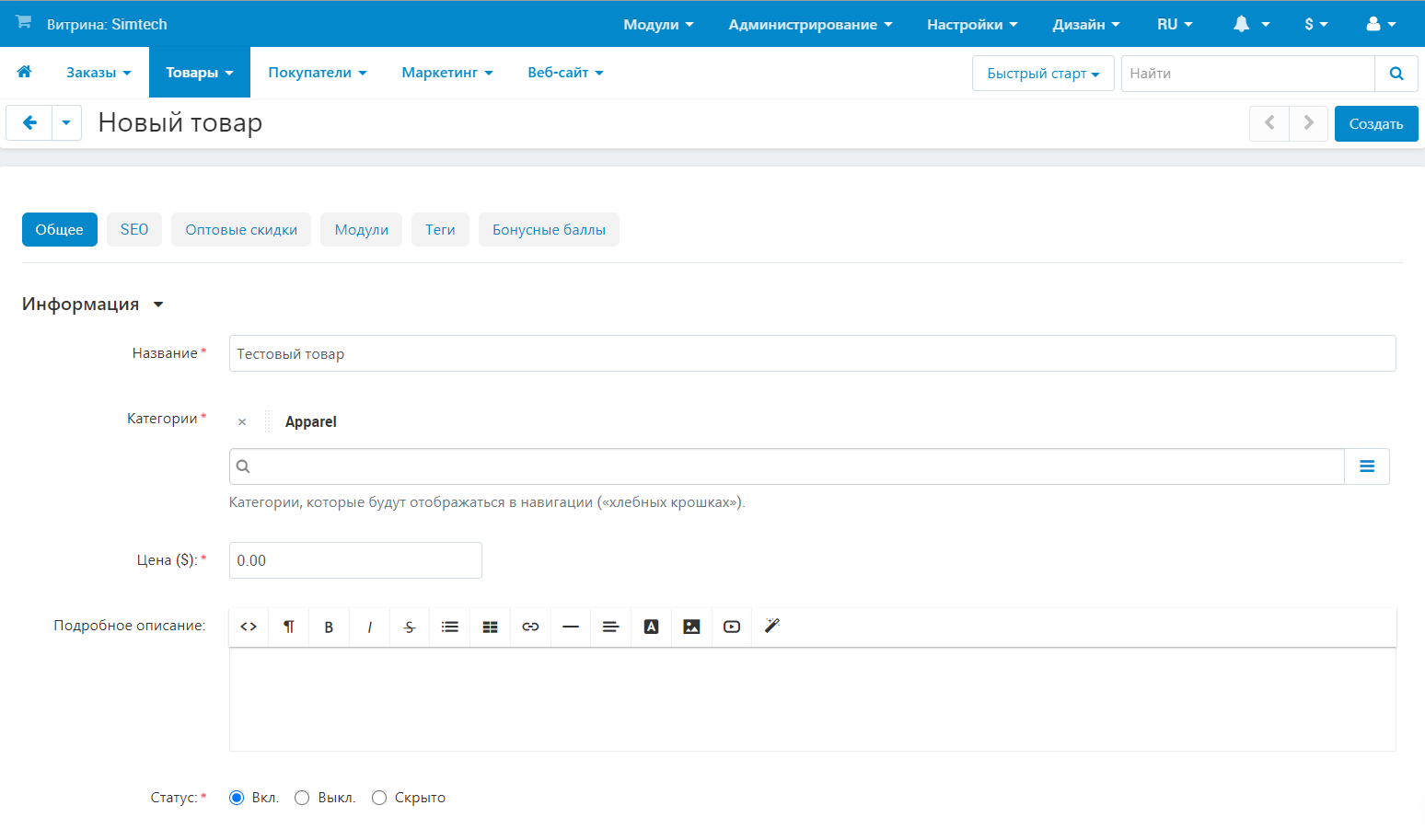Apply bold formatting in description editor
The height and width of the screenshot is (840, 1425).
[x=329, y=627]
